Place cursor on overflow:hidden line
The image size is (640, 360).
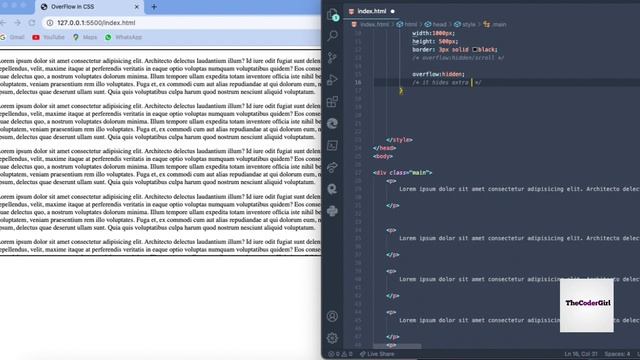438,74
